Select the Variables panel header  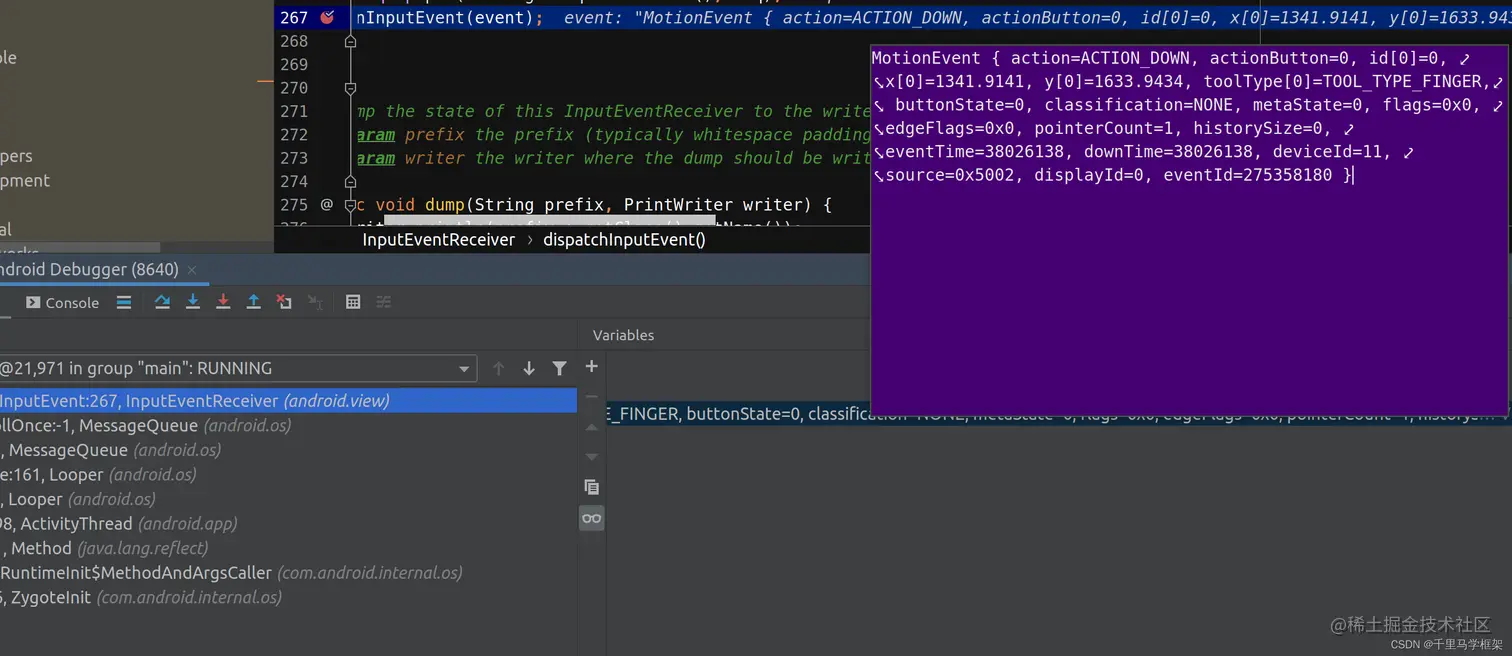[623, 335]
